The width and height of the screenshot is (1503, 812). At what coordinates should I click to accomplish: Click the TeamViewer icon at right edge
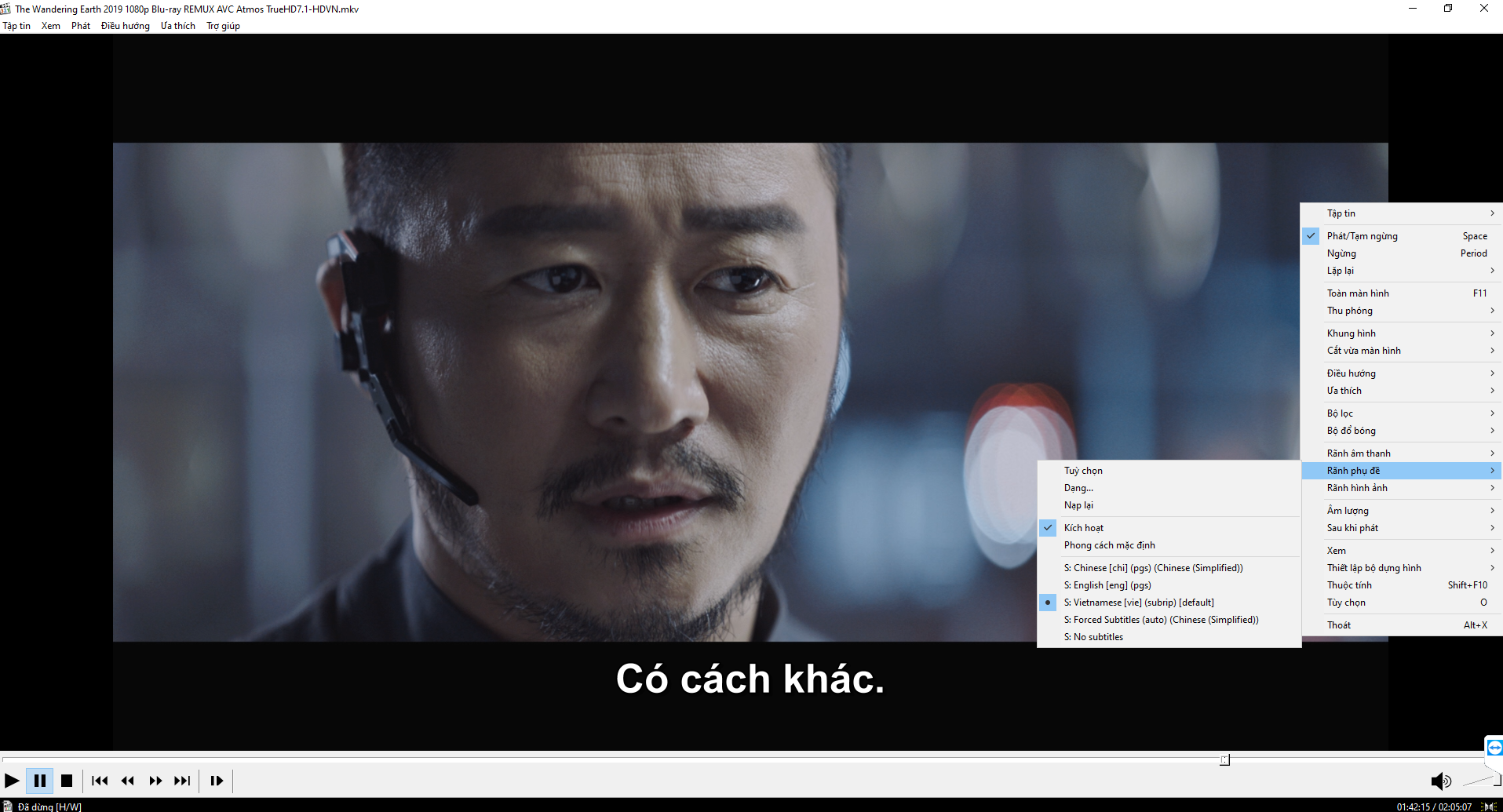pos(1494,747)
